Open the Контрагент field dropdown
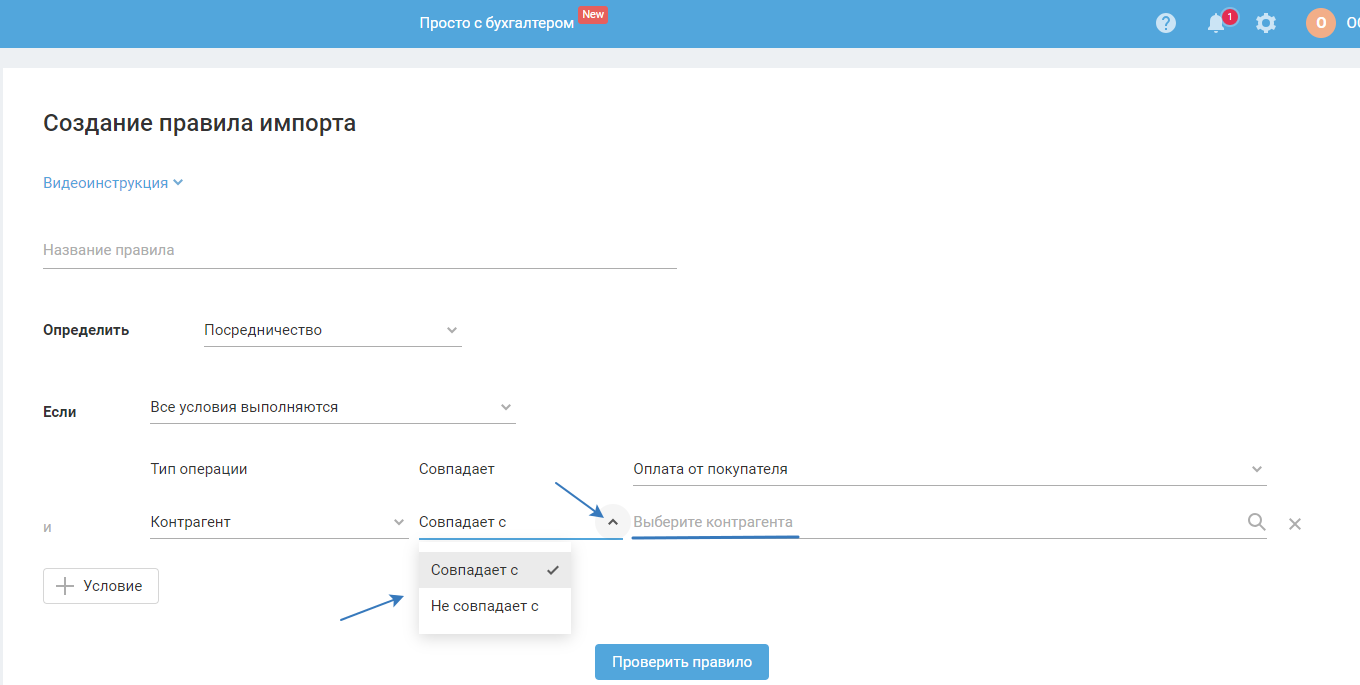The image size is (1360, 685). (278, 522)
